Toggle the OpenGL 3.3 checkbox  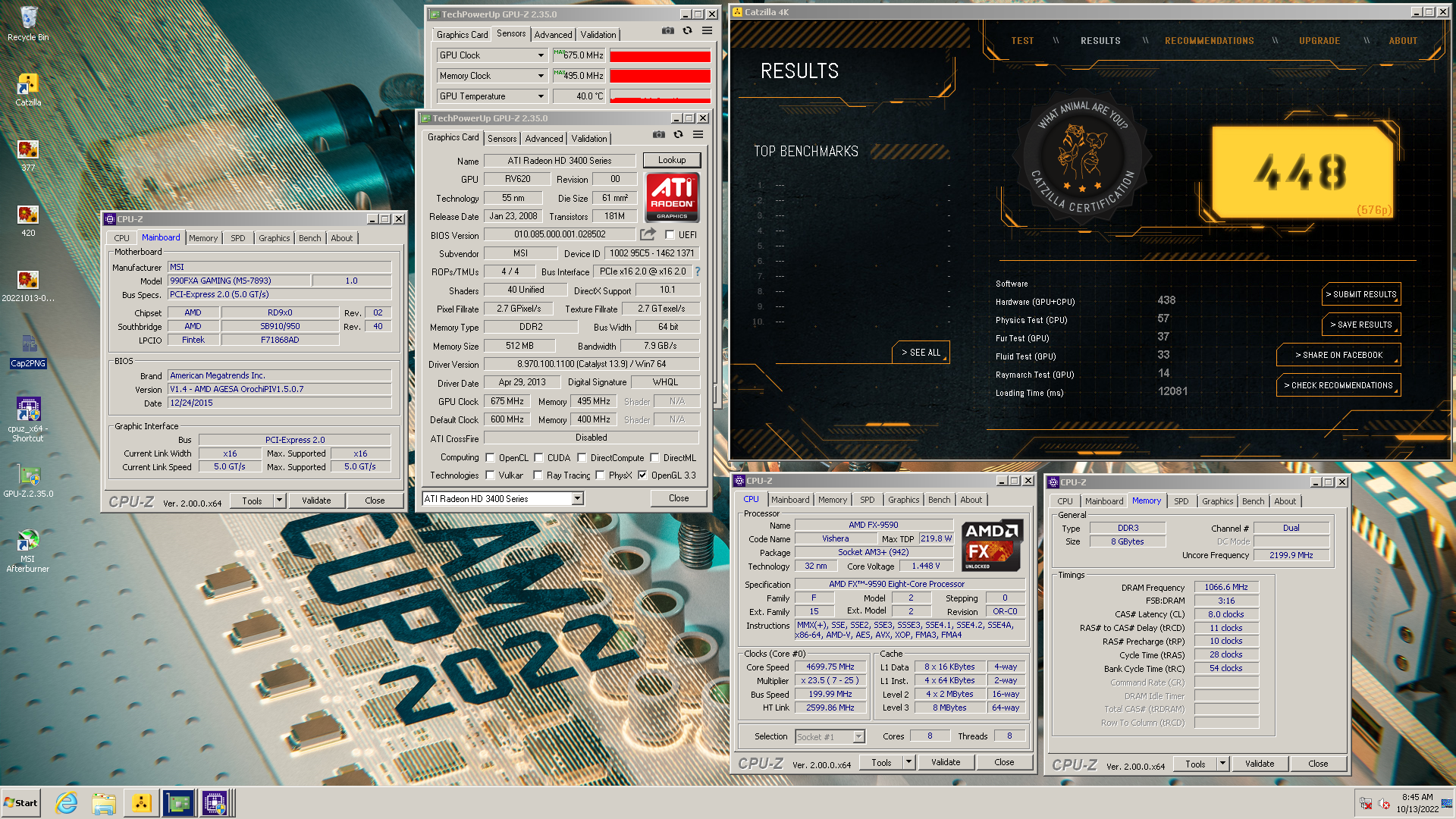642,475
